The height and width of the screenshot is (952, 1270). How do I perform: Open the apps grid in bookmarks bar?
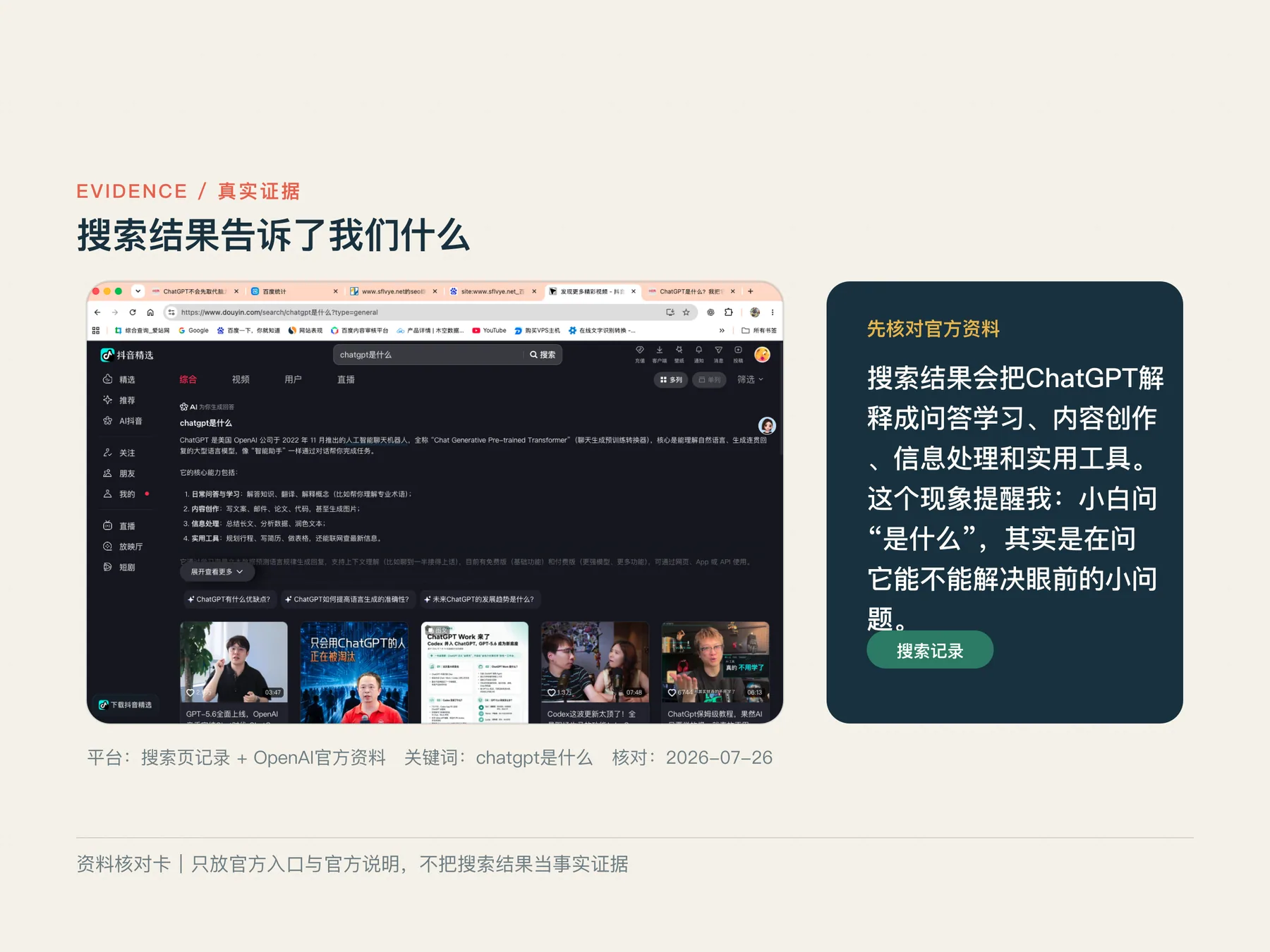tap(96, 330)
